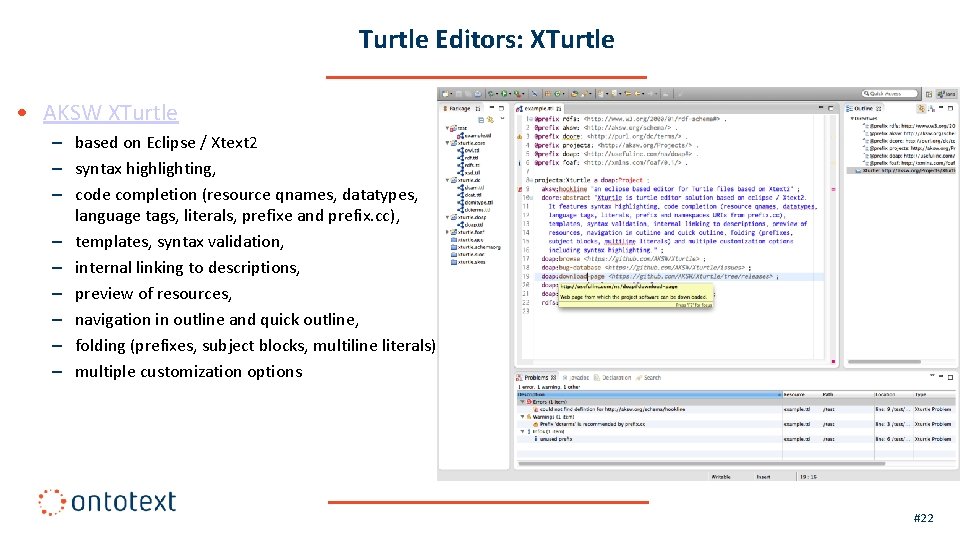Switch to the Search tab
Screen dimensions: 960x540
649,378
